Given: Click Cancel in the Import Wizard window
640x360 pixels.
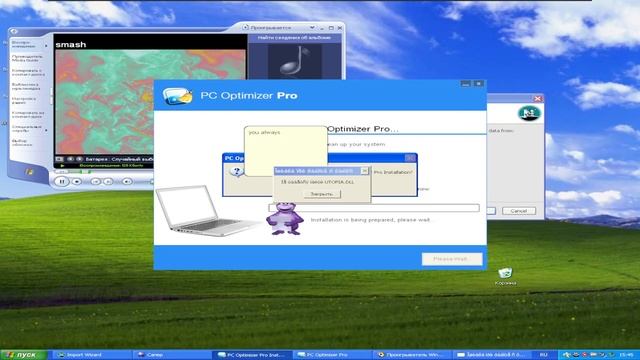Looking at the screenshot, I should [x=518, y=211].
